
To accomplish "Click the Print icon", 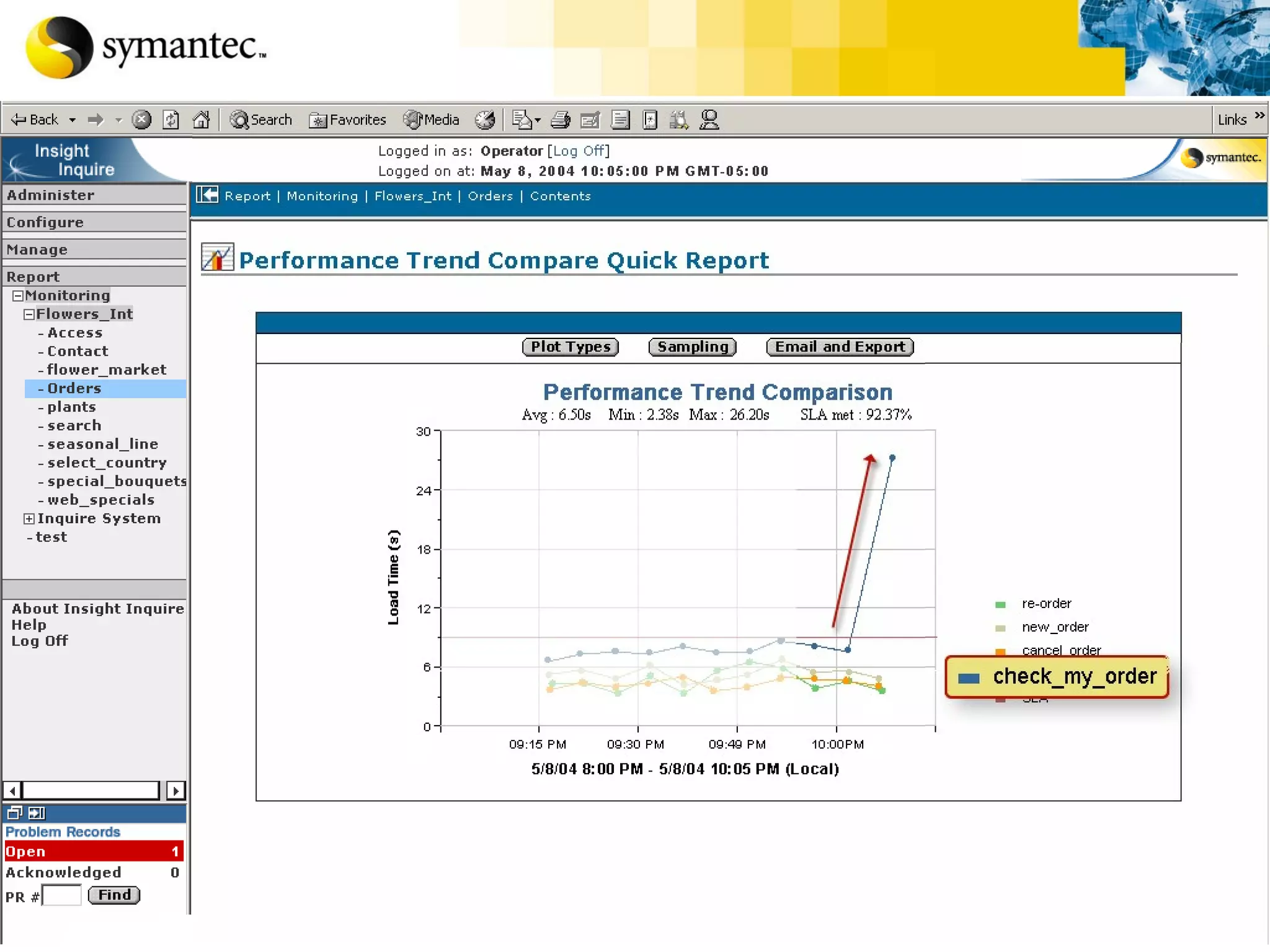I will pos(560,120).
